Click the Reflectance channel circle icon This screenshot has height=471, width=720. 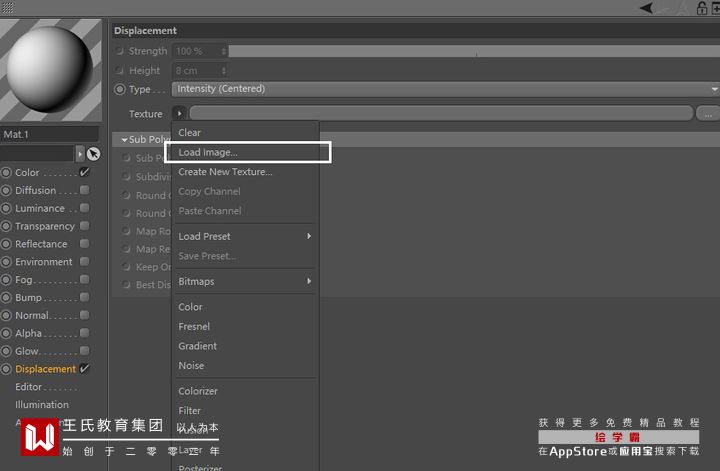click(x=6, y=244)
